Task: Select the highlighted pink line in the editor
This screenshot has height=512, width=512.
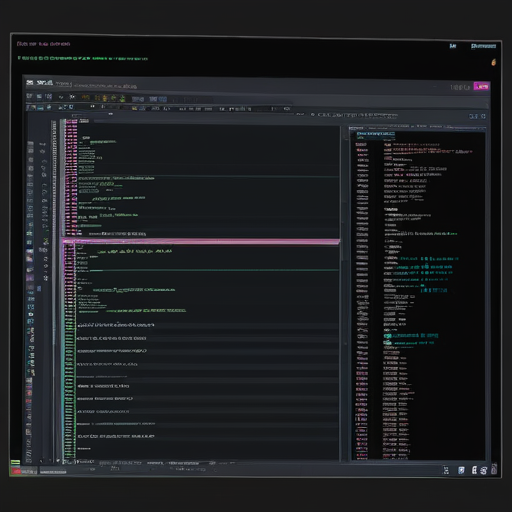Action: pos(201,241)
